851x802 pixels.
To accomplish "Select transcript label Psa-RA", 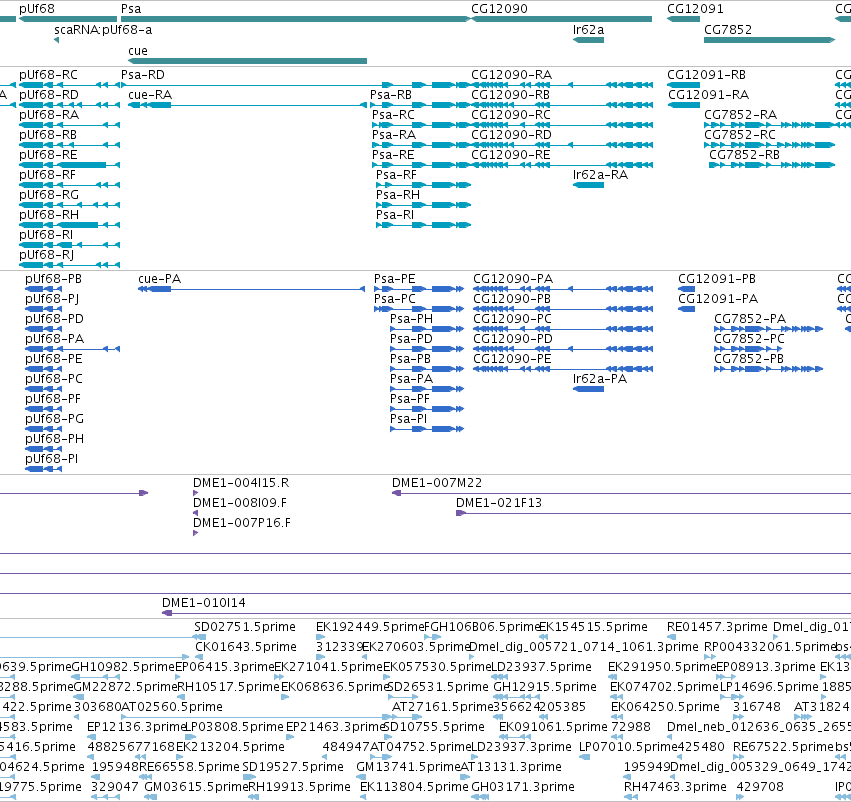I will pyautogui.click(x=394, y=135).
